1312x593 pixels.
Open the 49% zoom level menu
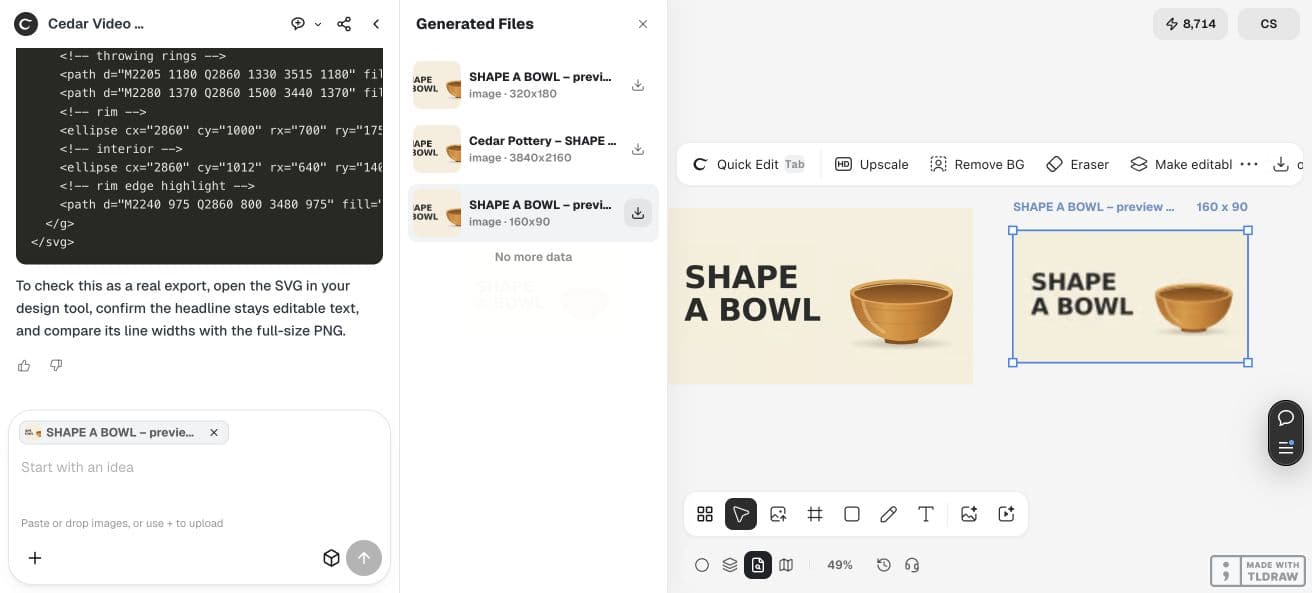(840, 565)
